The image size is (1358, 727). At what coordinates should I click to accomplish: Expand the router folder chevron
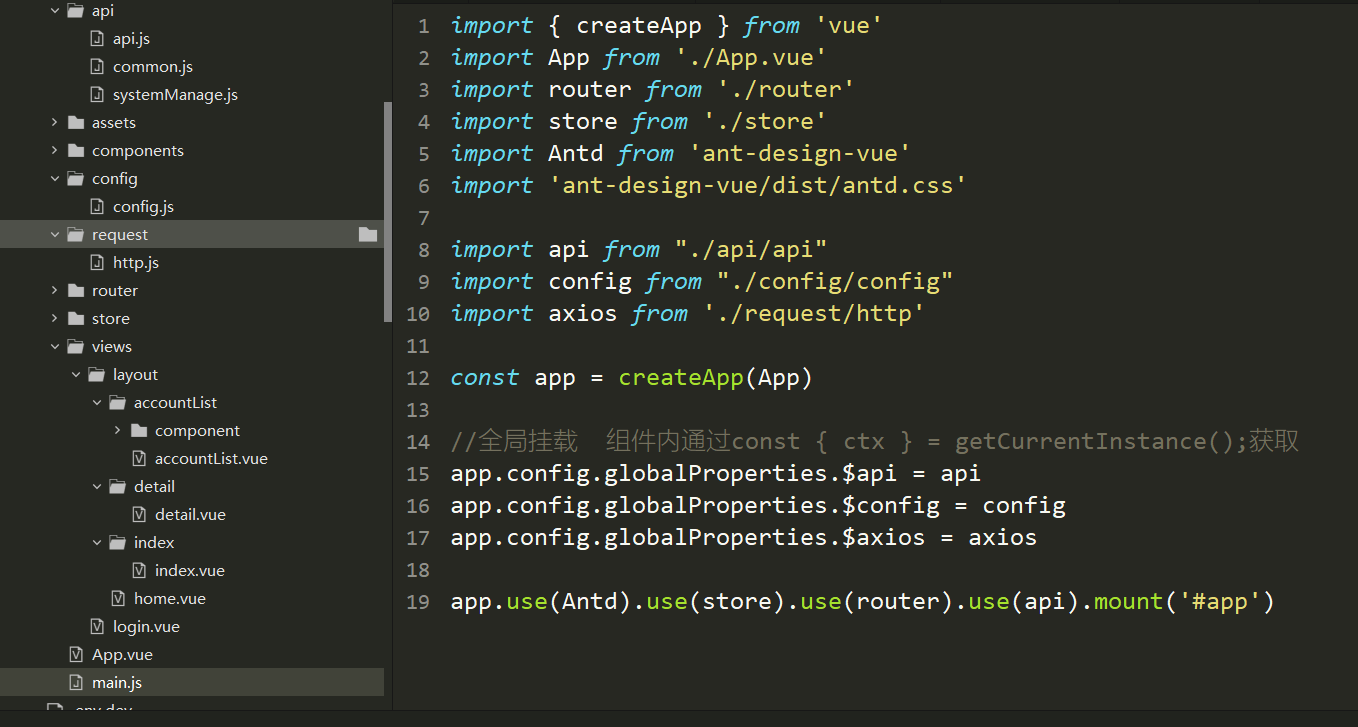[x=55, y=291]
